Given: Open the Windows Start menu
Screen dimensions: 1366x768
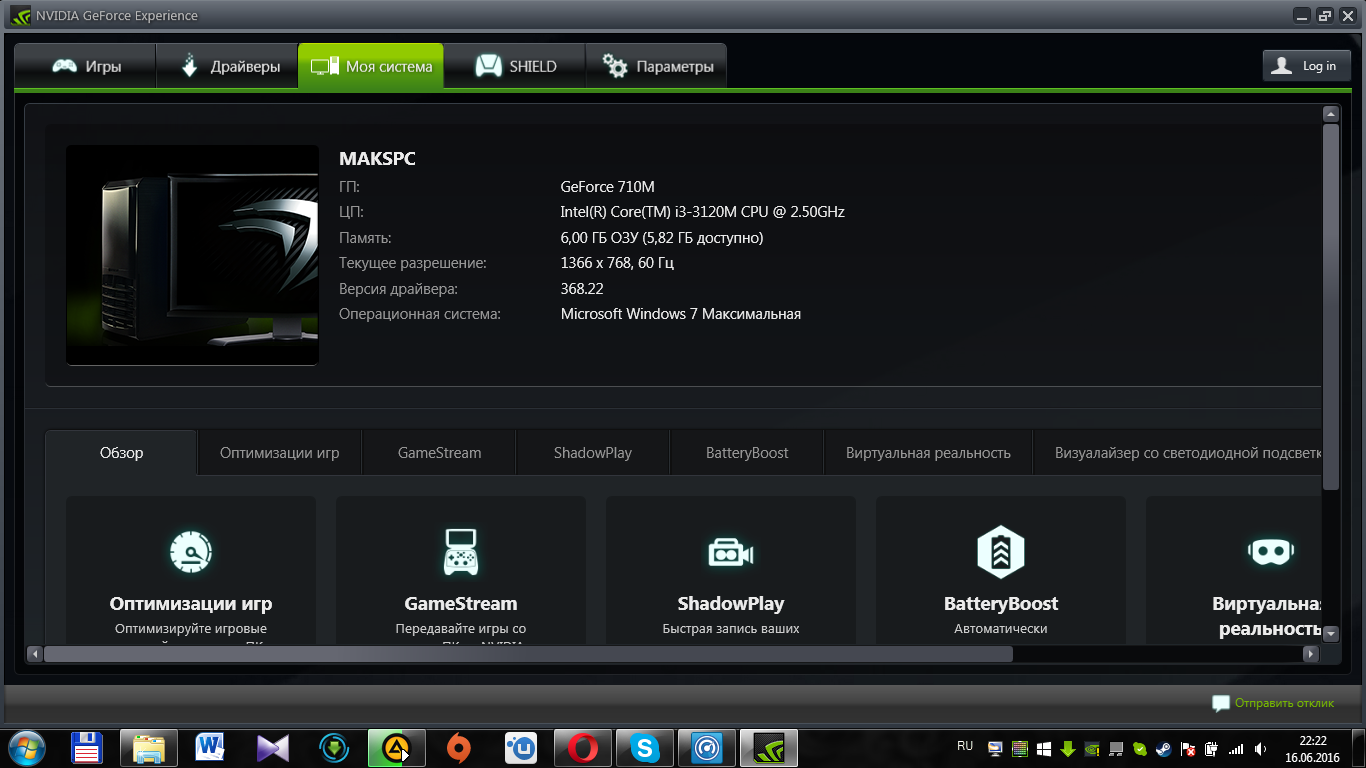Looking at the screenshot, I should pyautogui.click(x=27, y=748).
